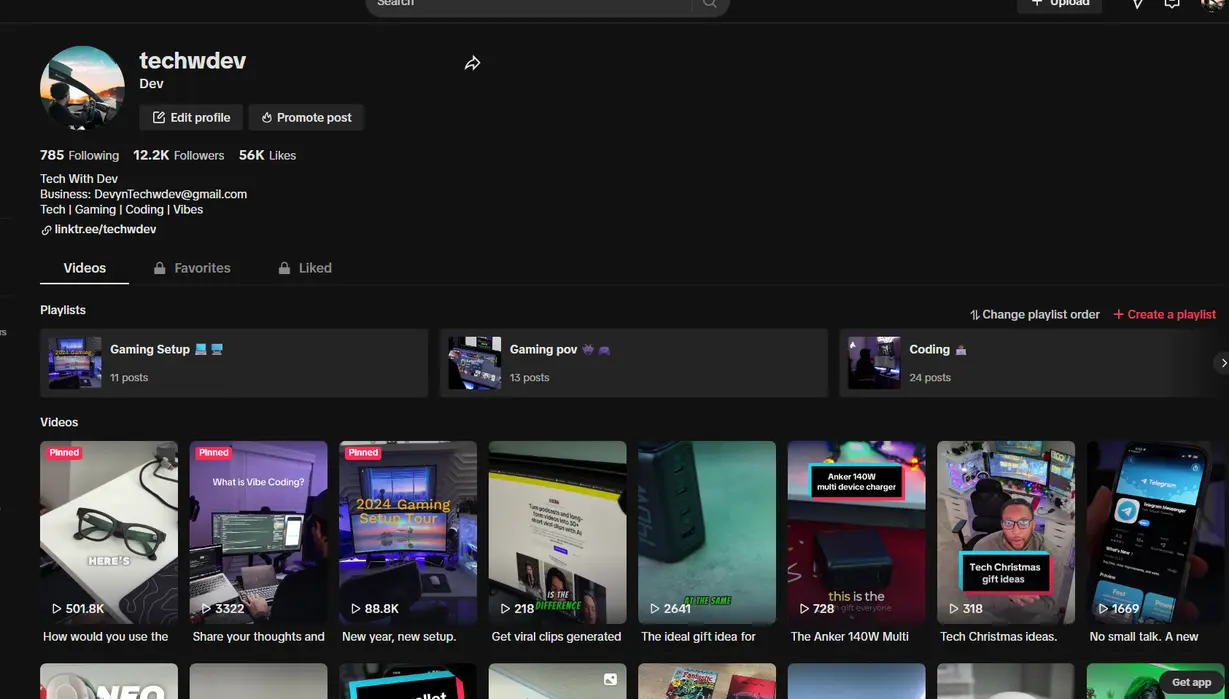Click the Upload button

click(x=1060, y=5)
